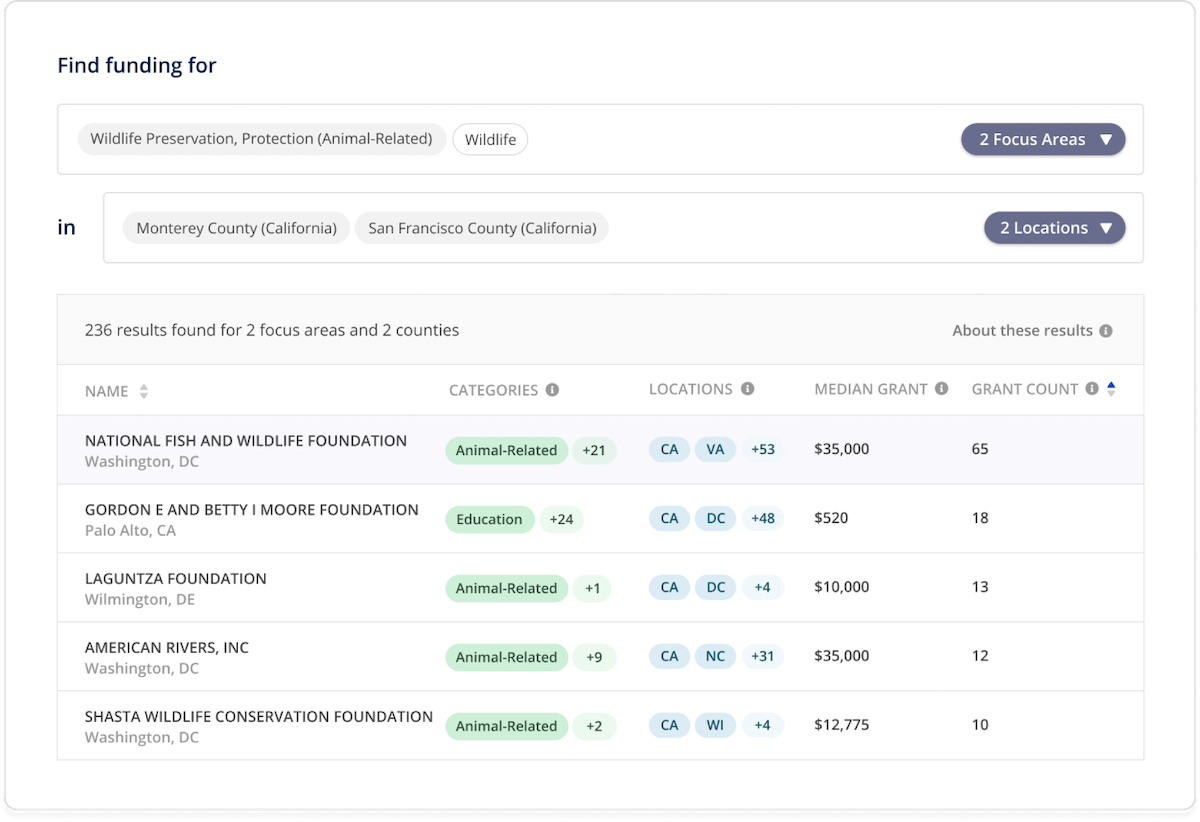Image resolution: width=1200 pixels, height=822 pixels.
Task: Open Laguntza Foundation details
Action: point(175,578)
